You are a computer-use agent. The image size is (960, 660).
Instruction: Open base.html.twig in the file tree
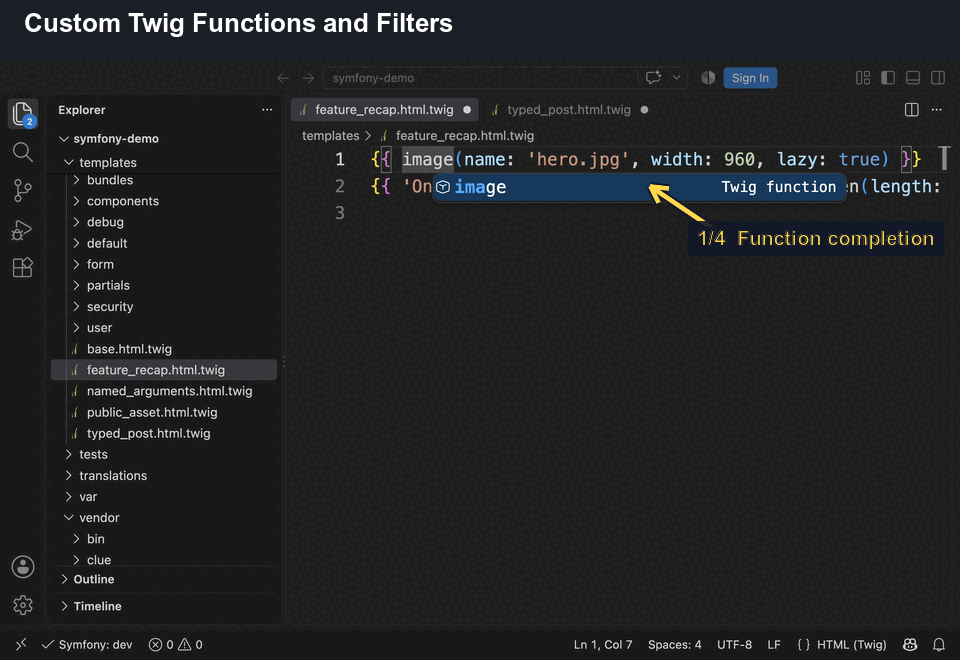coord(163,348)
